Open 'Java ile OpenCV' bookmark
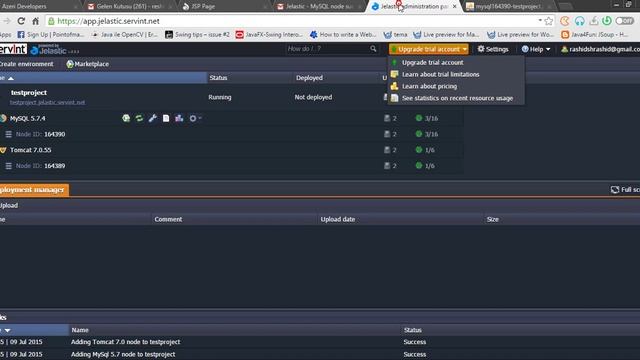This screenshot has height=360, width=640. 124,35
